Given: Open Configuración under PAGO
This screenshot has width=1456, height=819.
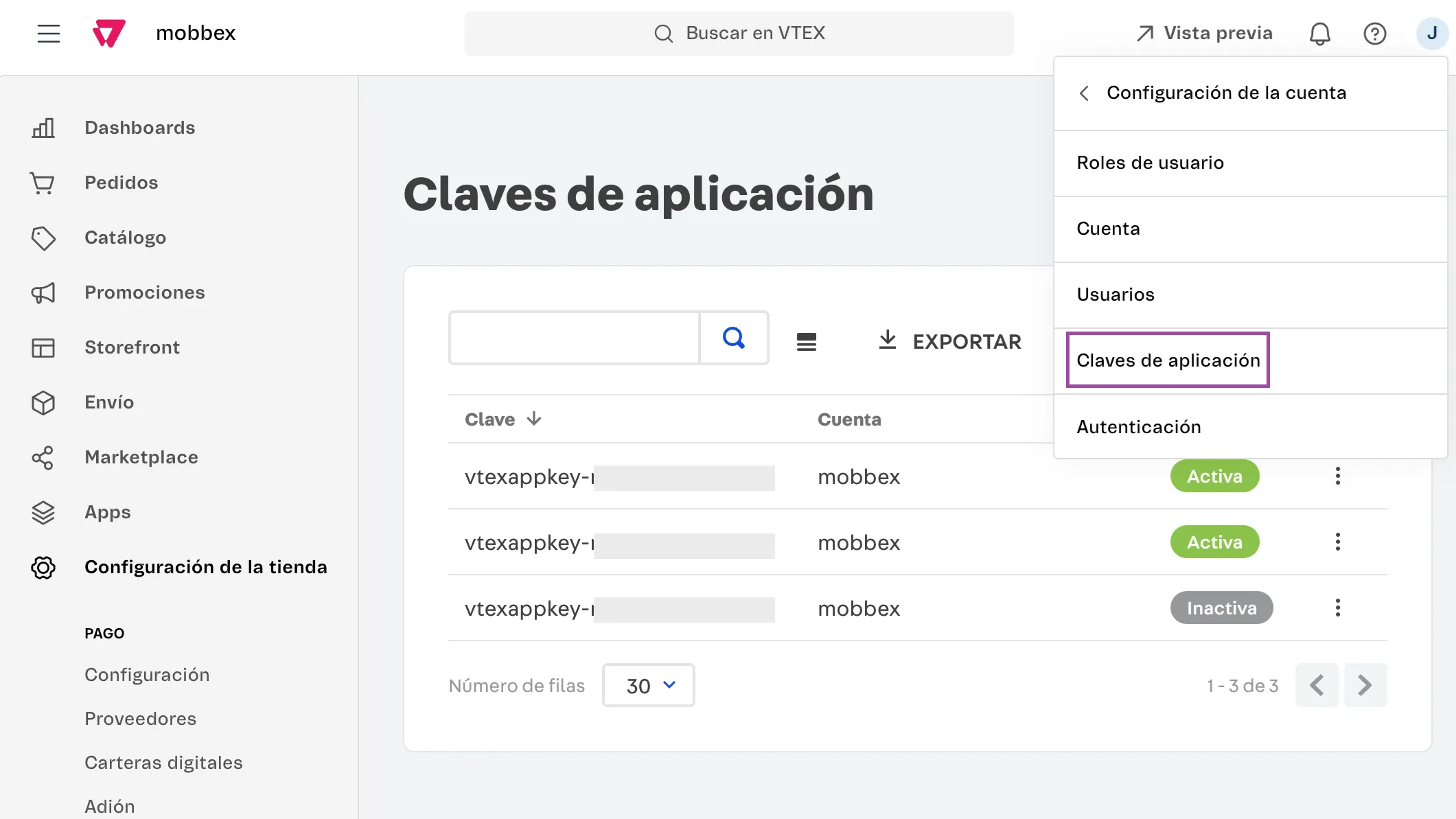Looking at the screenshot, I should point(147,675).
